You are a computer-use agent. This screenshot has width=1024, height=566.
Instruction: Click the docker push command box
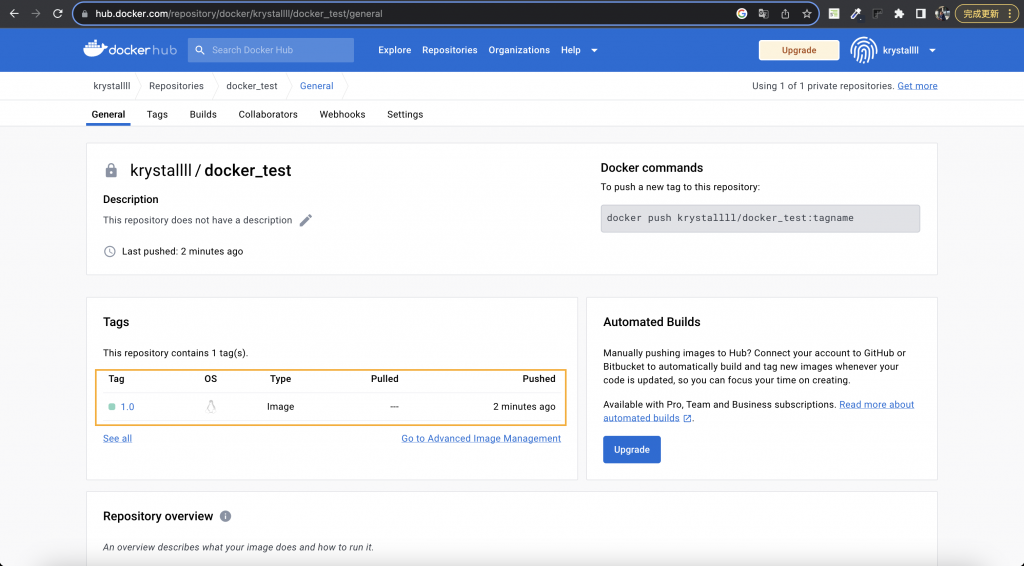(x=760, y=219)
